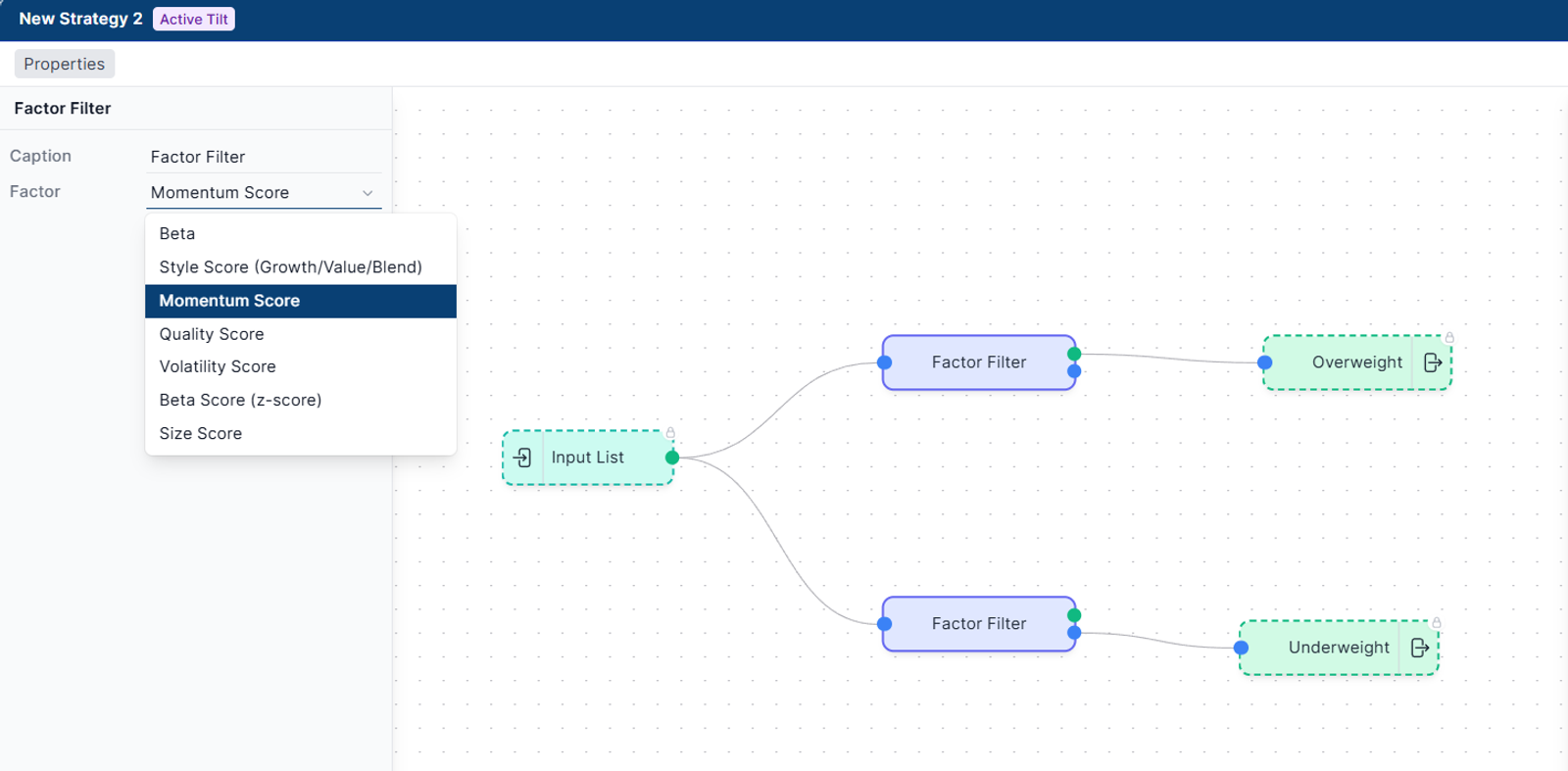Click the lock icon above Underweight node
This screenshot has width=1568, height=771.
click(1437, 622)
